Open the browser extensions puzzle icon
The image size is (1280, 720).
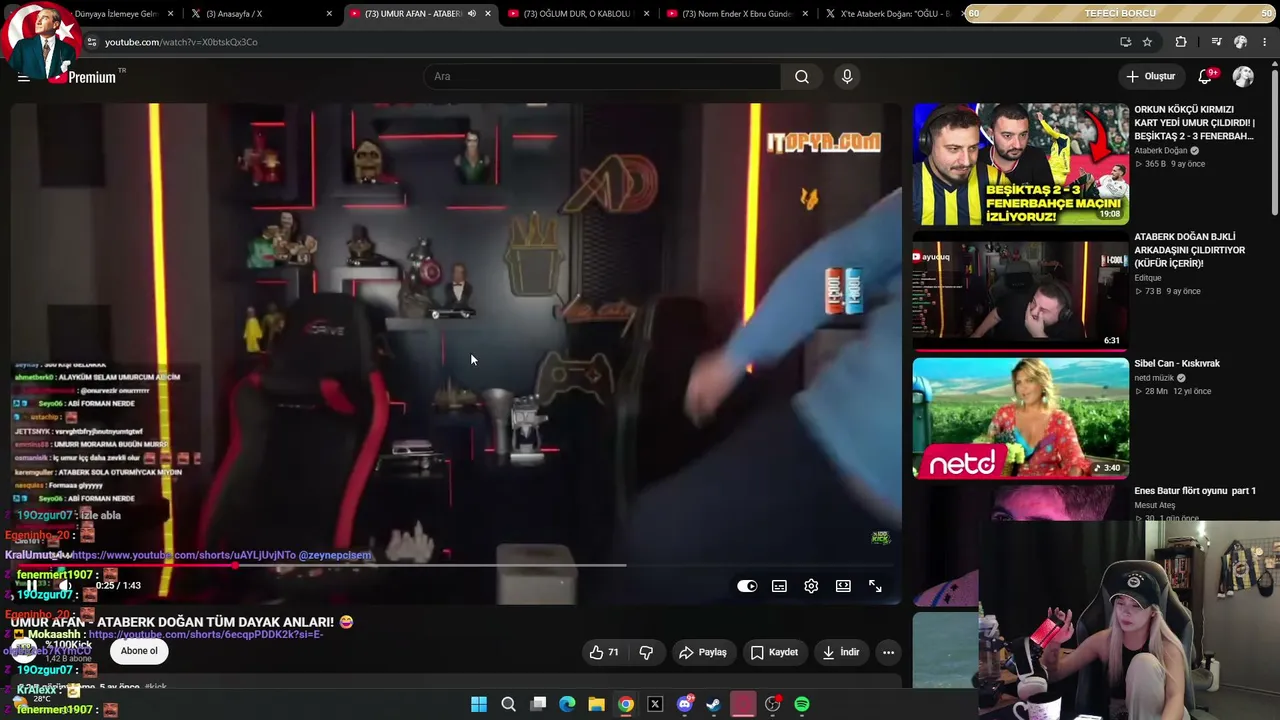pyautogui.click(x=1181, y=42)
